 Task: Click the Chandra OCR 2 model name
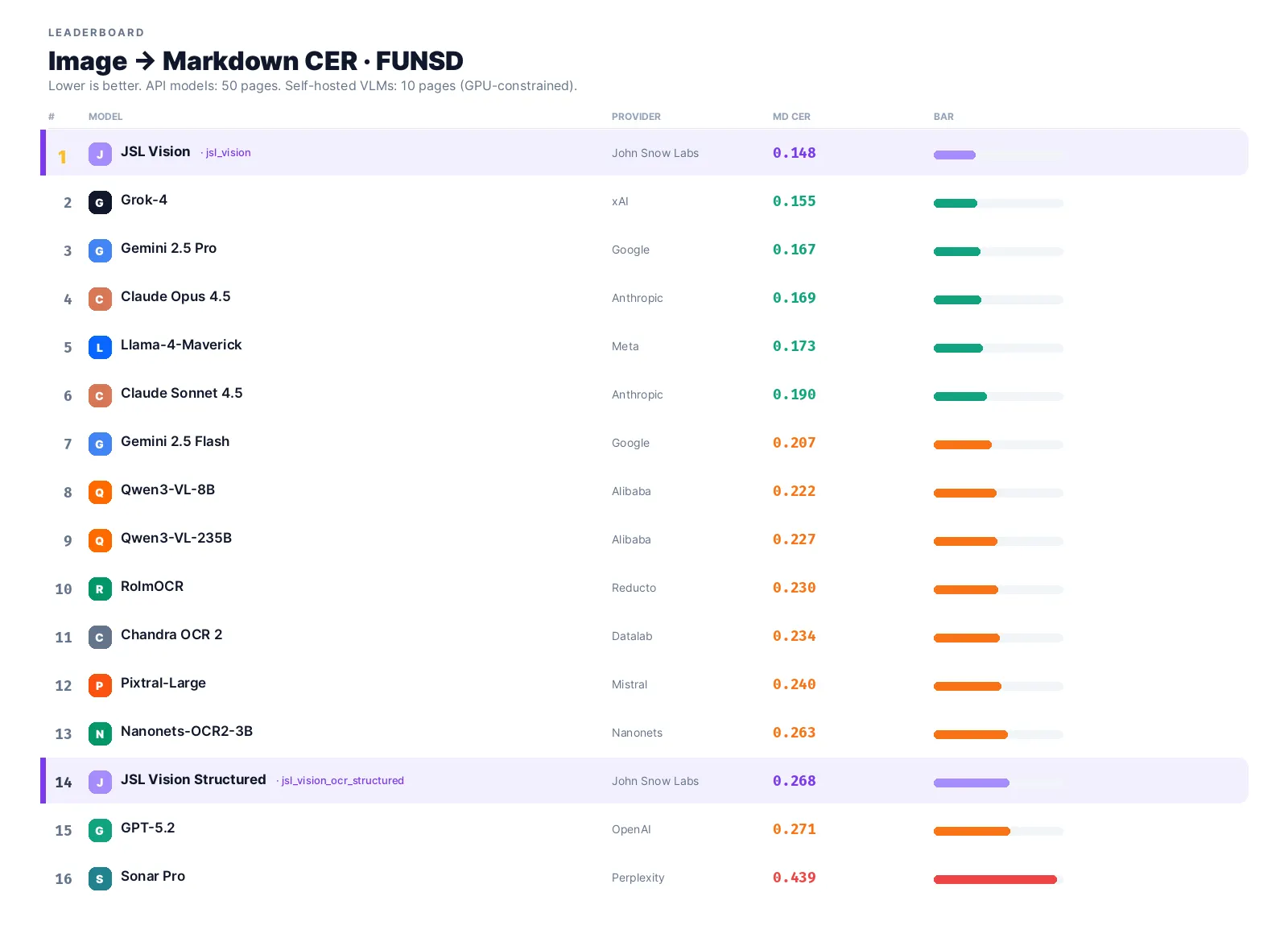tap(171, 634)
